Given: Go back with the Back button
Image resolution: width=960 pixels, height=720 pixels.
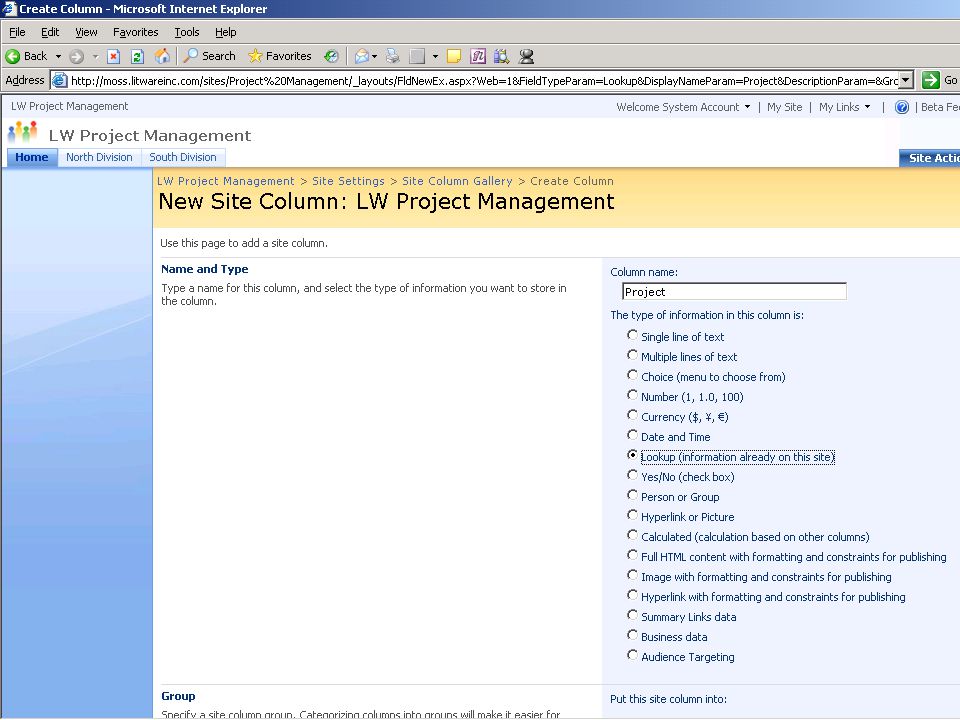Looking at the screenshot, I should (26, 56).
